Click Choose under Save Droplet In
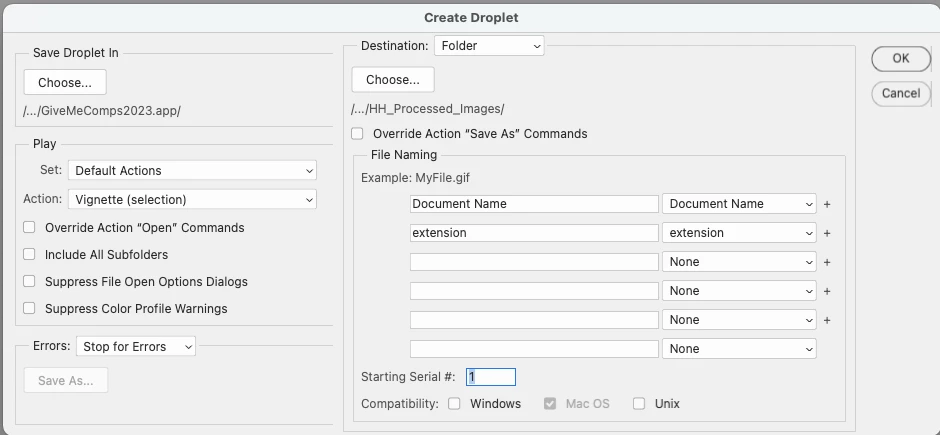Screen dimensions: 940x435 65,82
